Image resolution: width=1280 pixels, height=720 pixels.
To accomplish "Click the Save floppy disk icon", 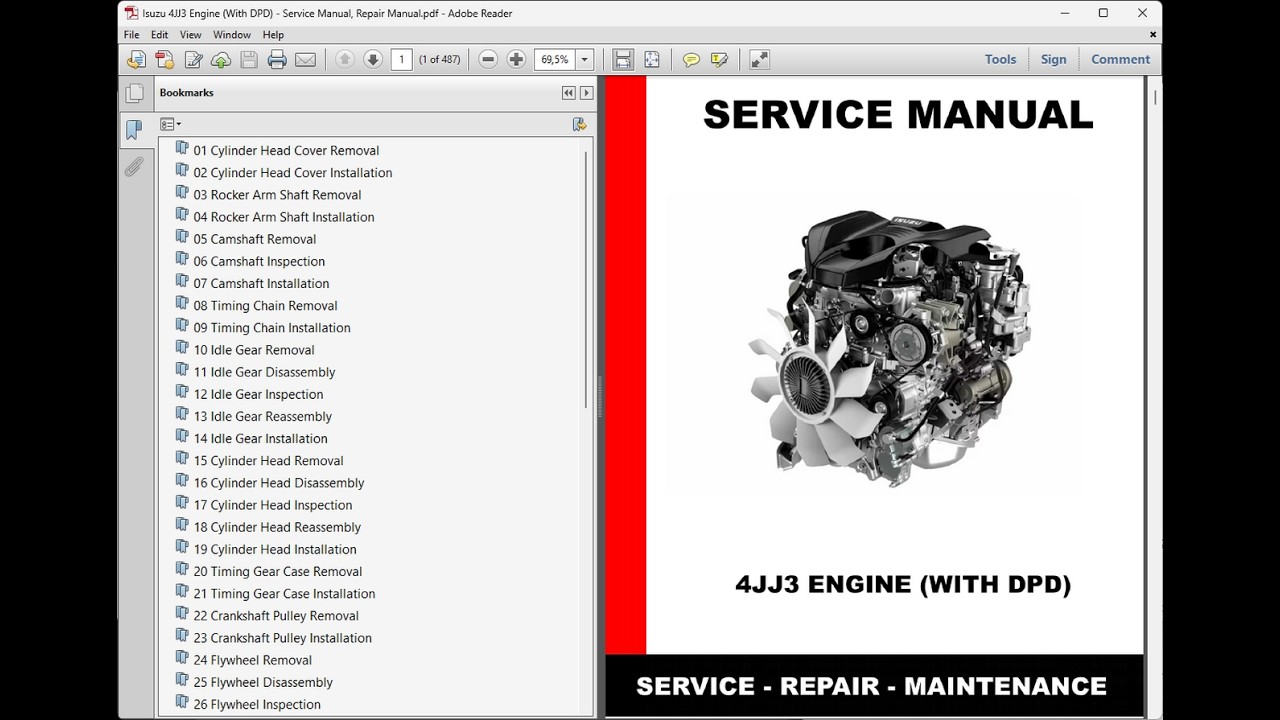I will coord(249,60).
